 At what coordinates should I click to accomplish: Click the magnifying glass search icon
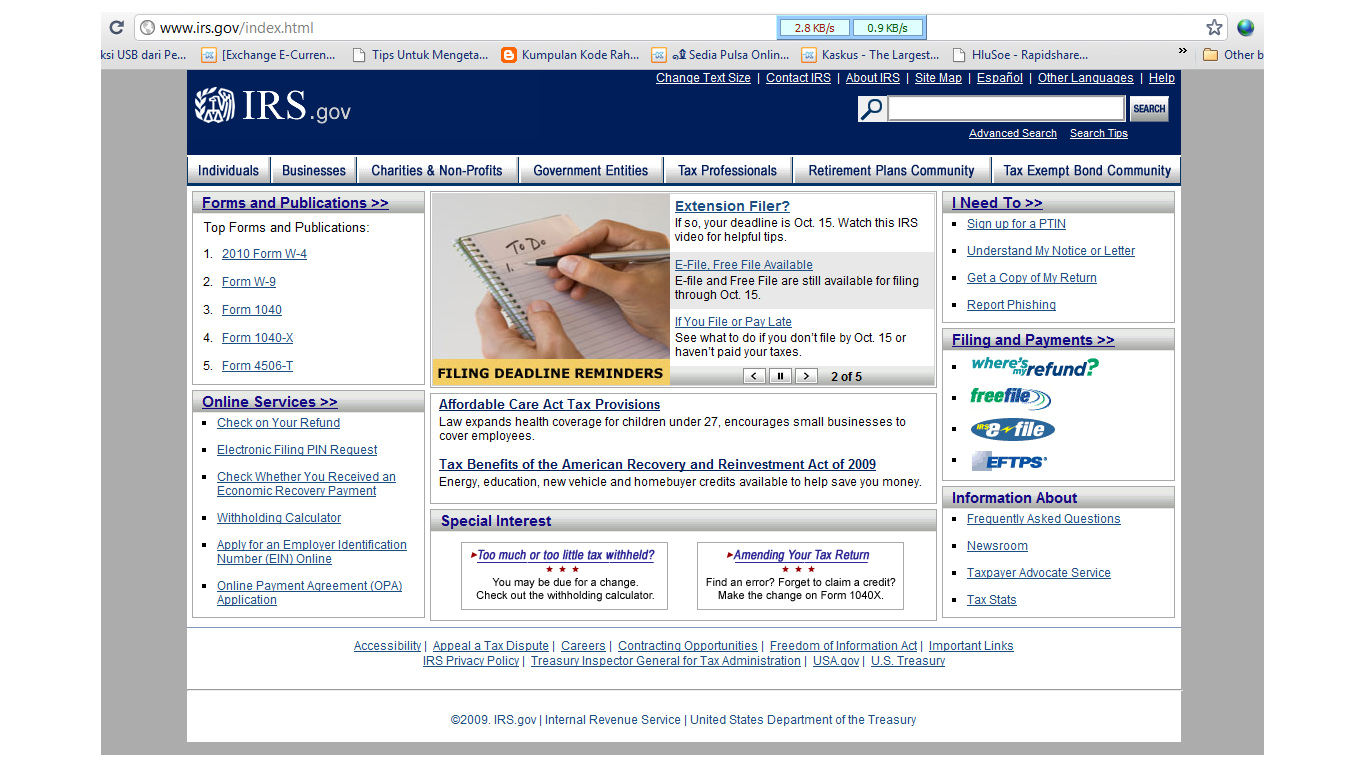[871, 109]
